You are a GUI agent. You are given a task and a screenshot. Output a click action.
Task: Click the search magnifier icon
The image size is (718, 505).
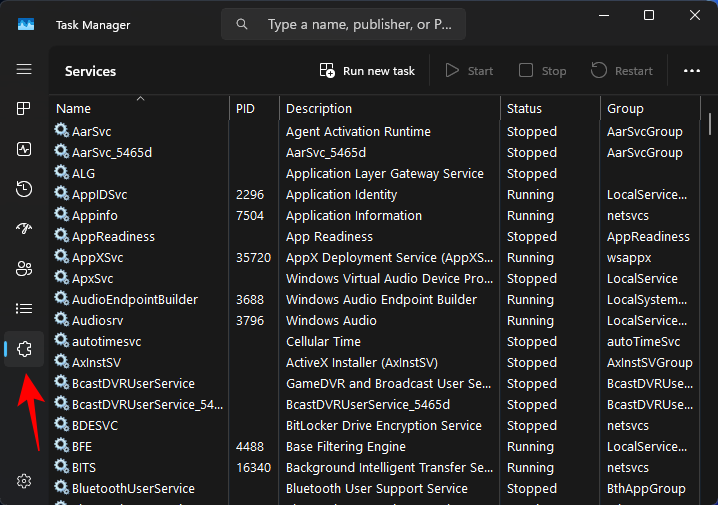(x=242, y=24)
